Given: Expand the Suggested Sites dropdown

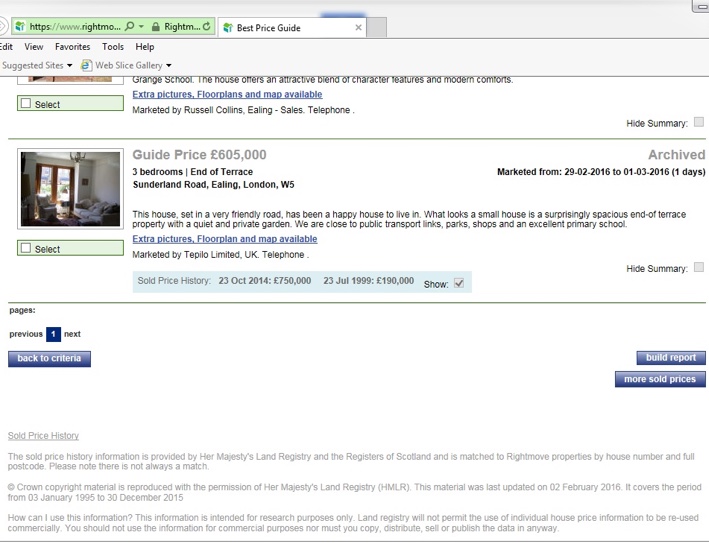Looking at the screenshot, I should 69,66.
